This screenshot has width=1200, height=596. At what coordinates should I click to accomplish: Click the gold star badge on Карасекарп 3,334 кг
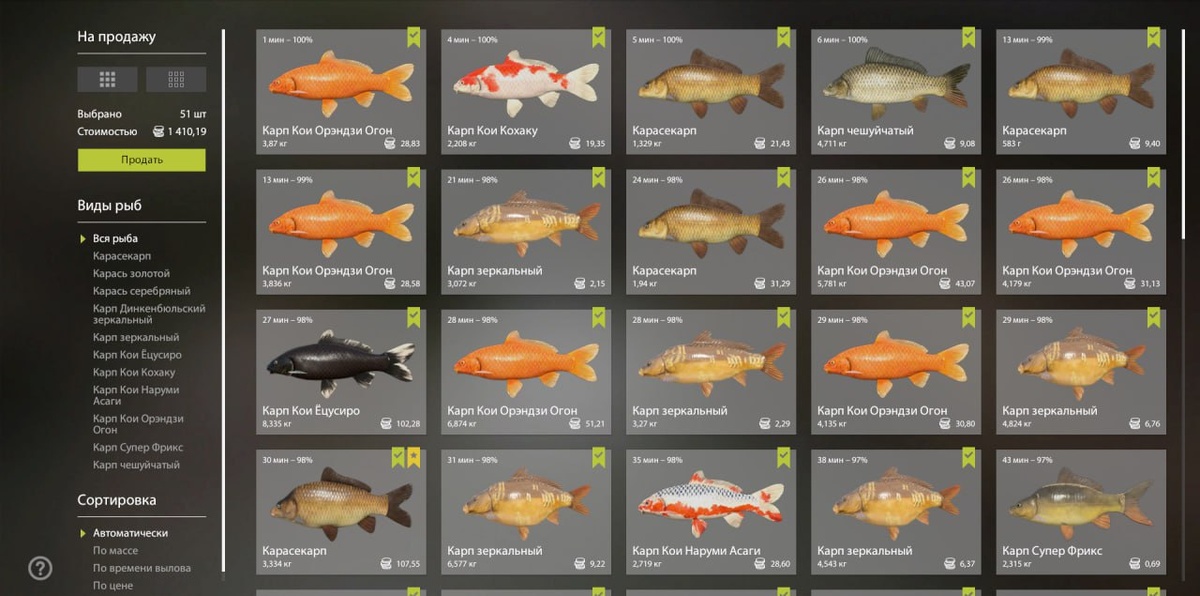pyautogui.click(x=413, y=458)
